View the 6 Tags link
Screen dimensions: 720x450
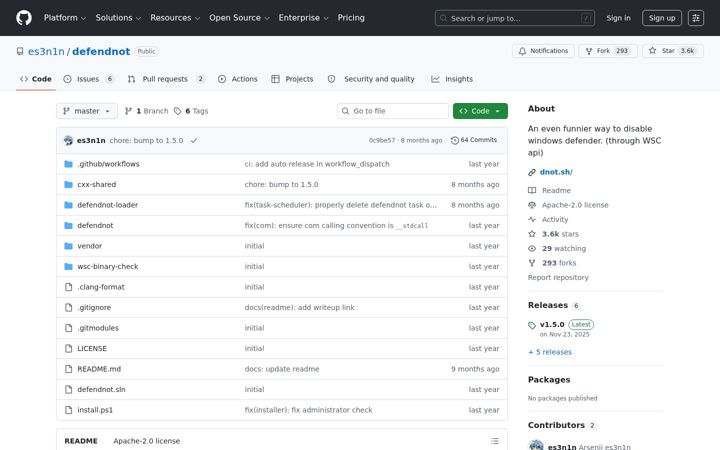(191, 111)
